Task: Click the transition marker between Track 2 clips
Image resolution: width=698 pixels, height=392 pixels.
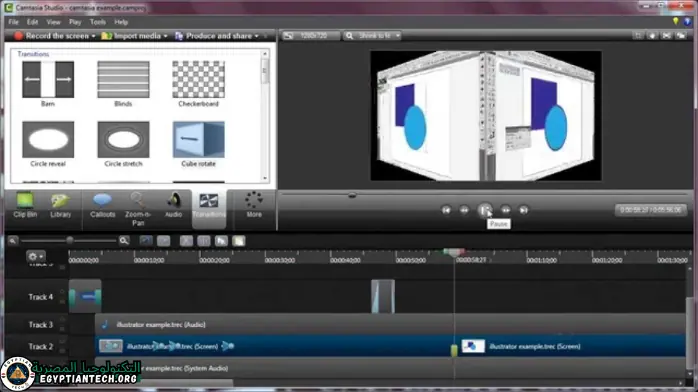Action: tap(454, 350)
